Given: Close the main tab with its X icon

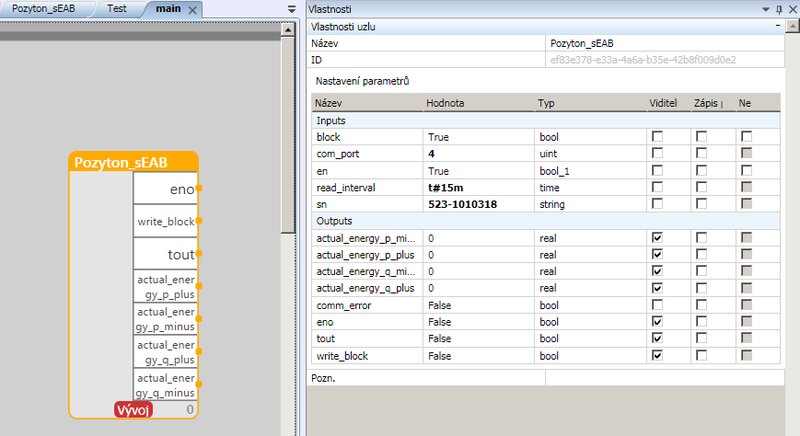Looking at the screenshot, I should click(x=193, y=9).
